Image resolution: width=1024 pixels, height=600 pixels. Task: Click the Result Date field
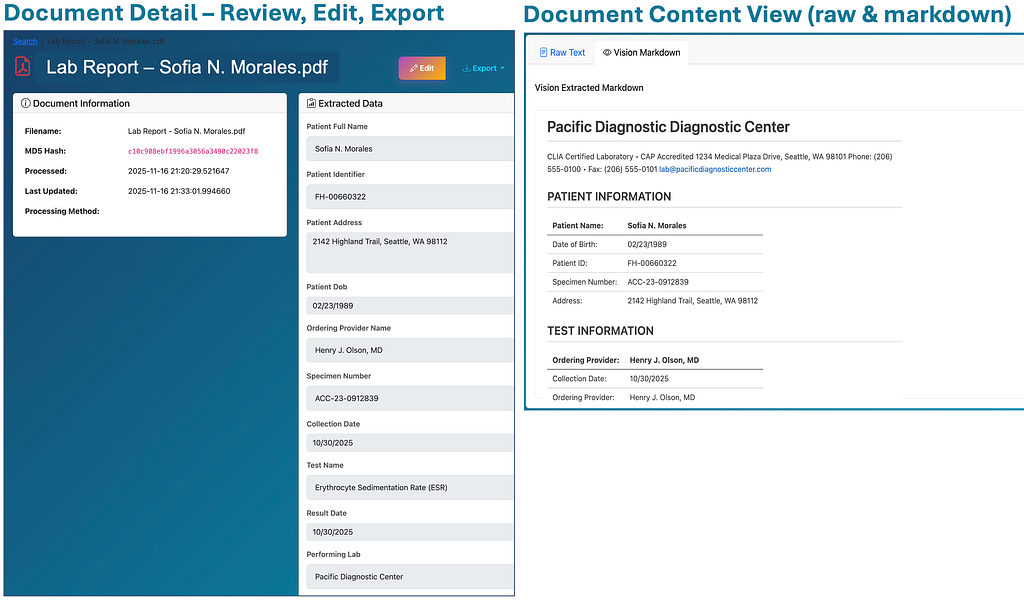tap(409, 532)
